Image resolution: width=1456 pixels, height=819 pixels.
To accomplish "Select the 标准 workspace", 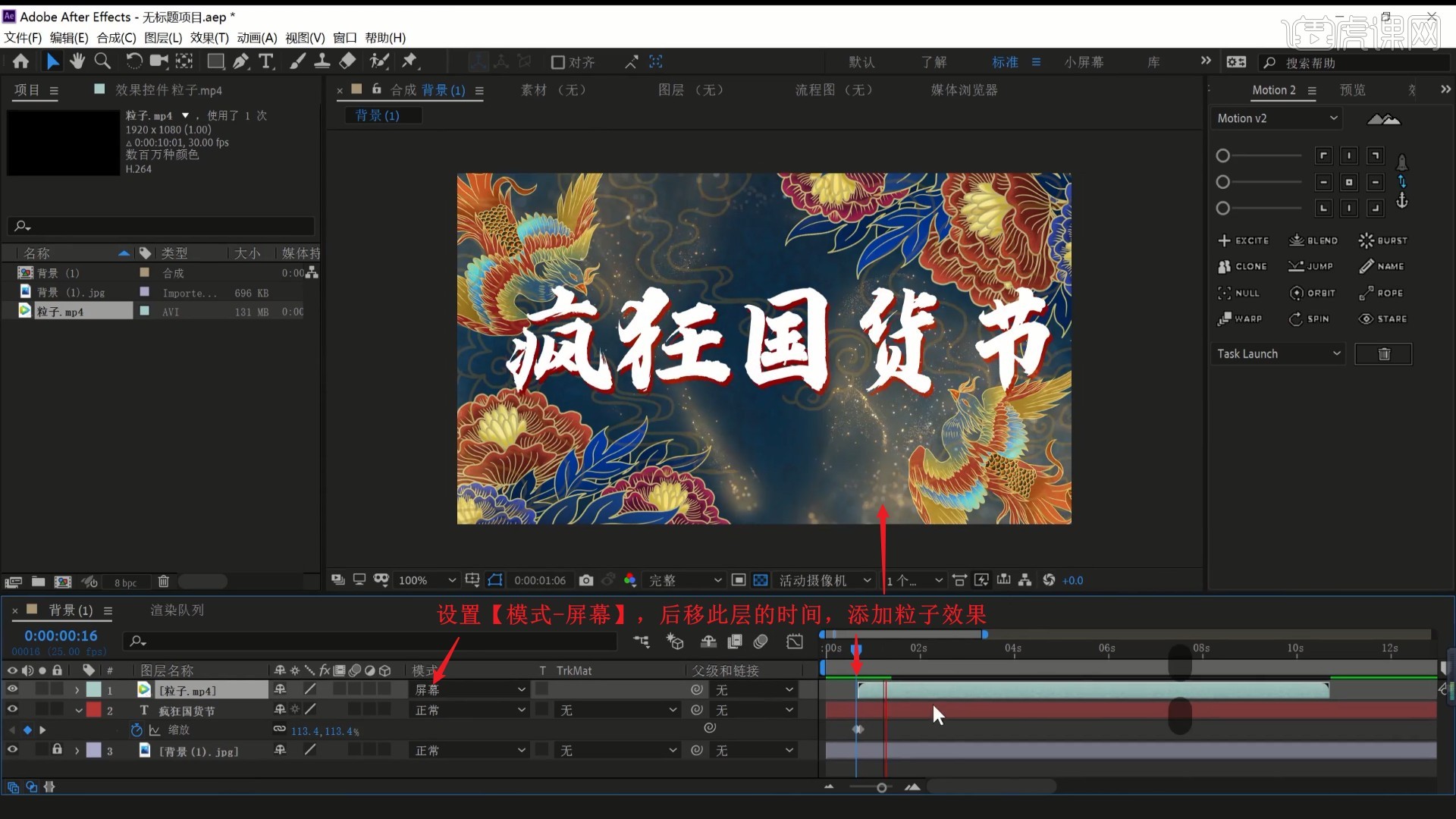I will (1005, 62).
